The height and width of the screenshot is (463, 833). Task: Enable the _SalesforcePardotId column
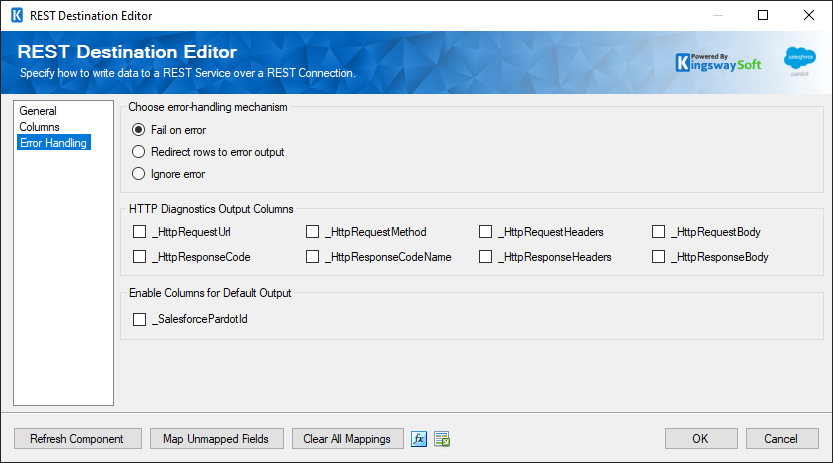[x=140, y=319]
